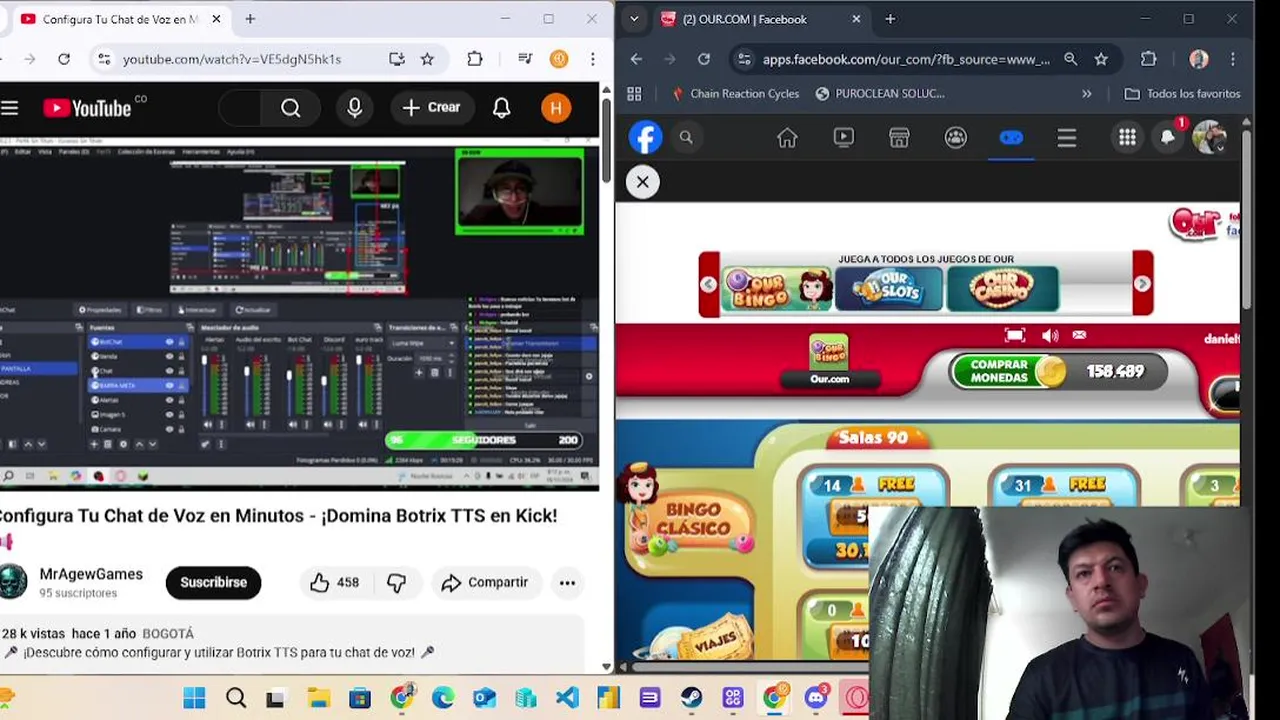Viewport: 1280px width, 720px height.
Task: Click the install app icon in YouTube address bar
Action: (x=397, y=59)
